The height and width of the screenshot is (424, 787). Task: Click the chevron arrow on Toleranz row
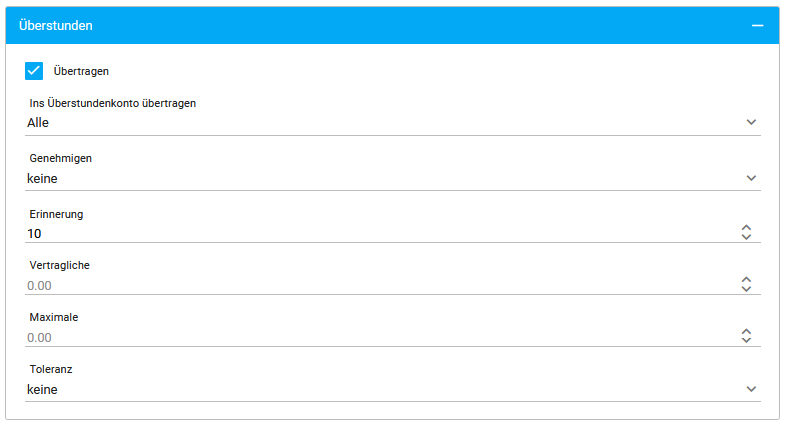(x=751, y=389)
